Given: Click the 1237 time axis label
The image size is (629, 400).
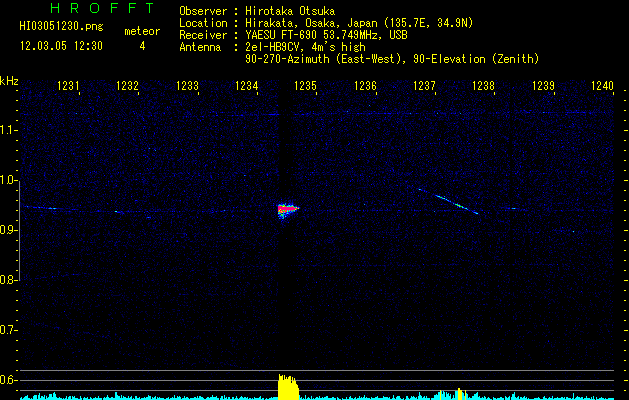Looking at the screenshot, I should click(x=424, y=86).
